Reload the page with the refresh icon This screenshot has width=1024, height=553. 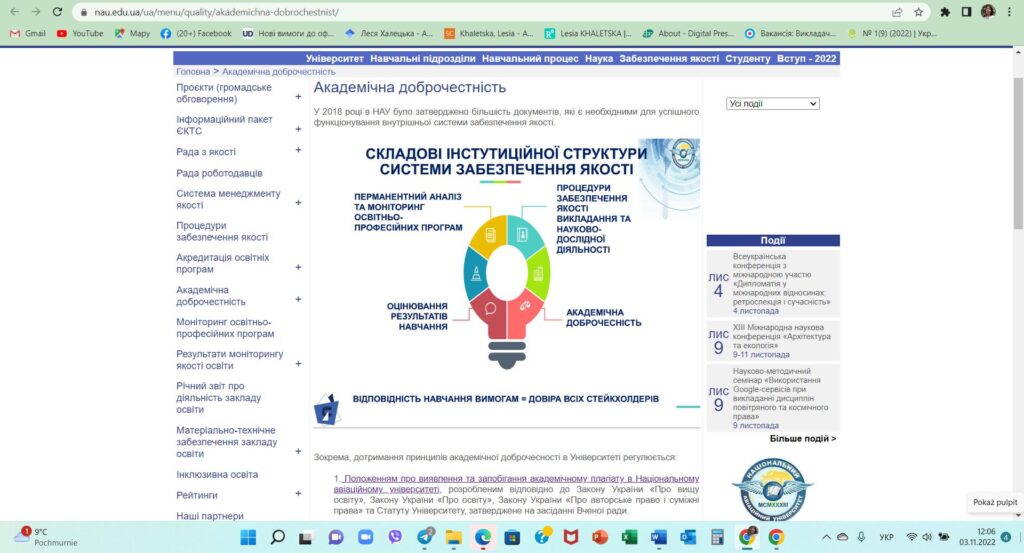[59, 12]
